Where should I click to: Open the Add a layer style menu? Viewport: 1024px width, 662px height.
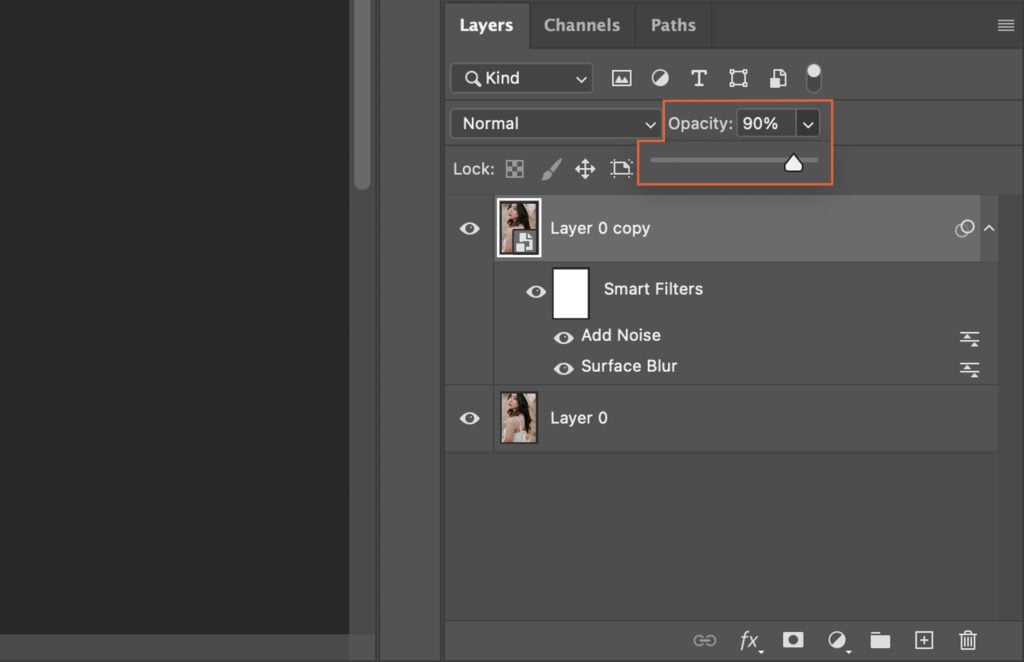[748, 640]
